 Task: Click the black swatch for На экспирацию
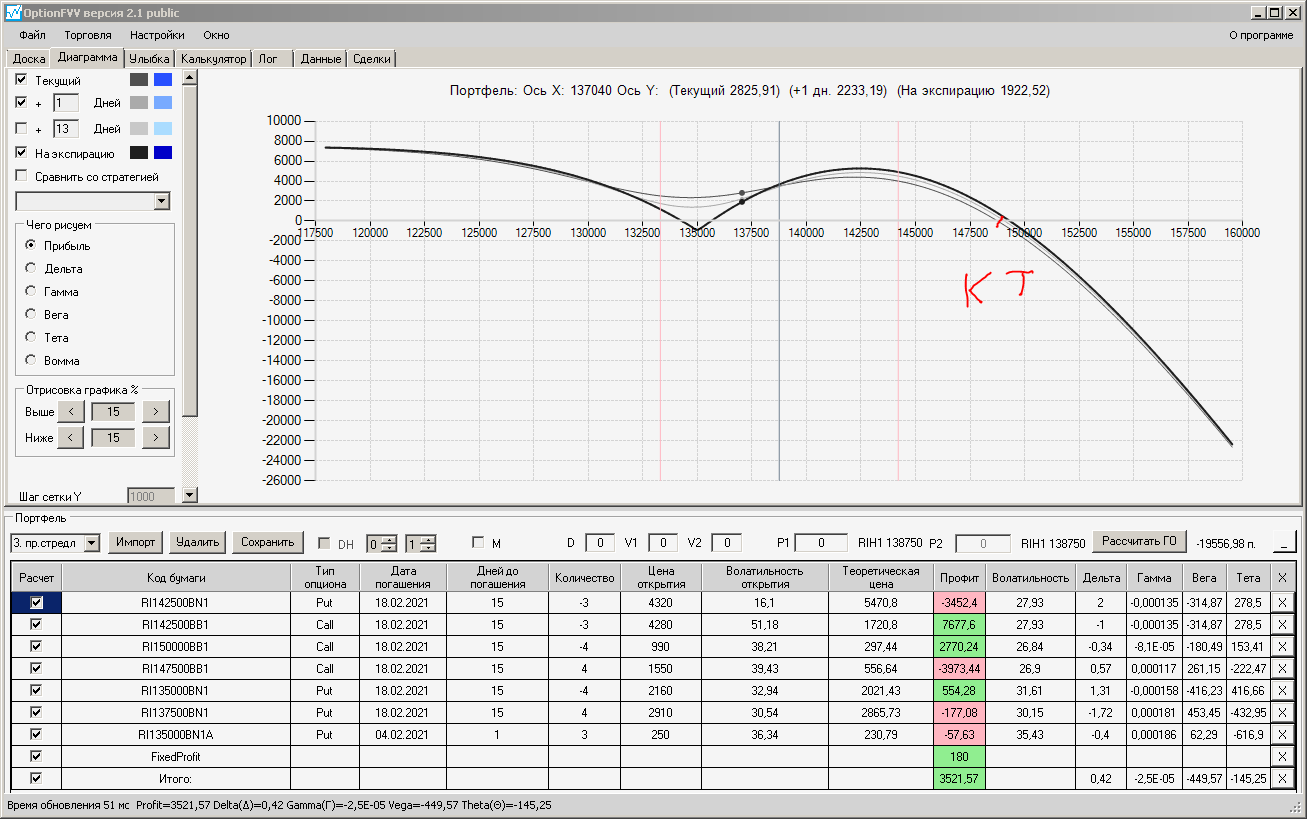[139, 153]
